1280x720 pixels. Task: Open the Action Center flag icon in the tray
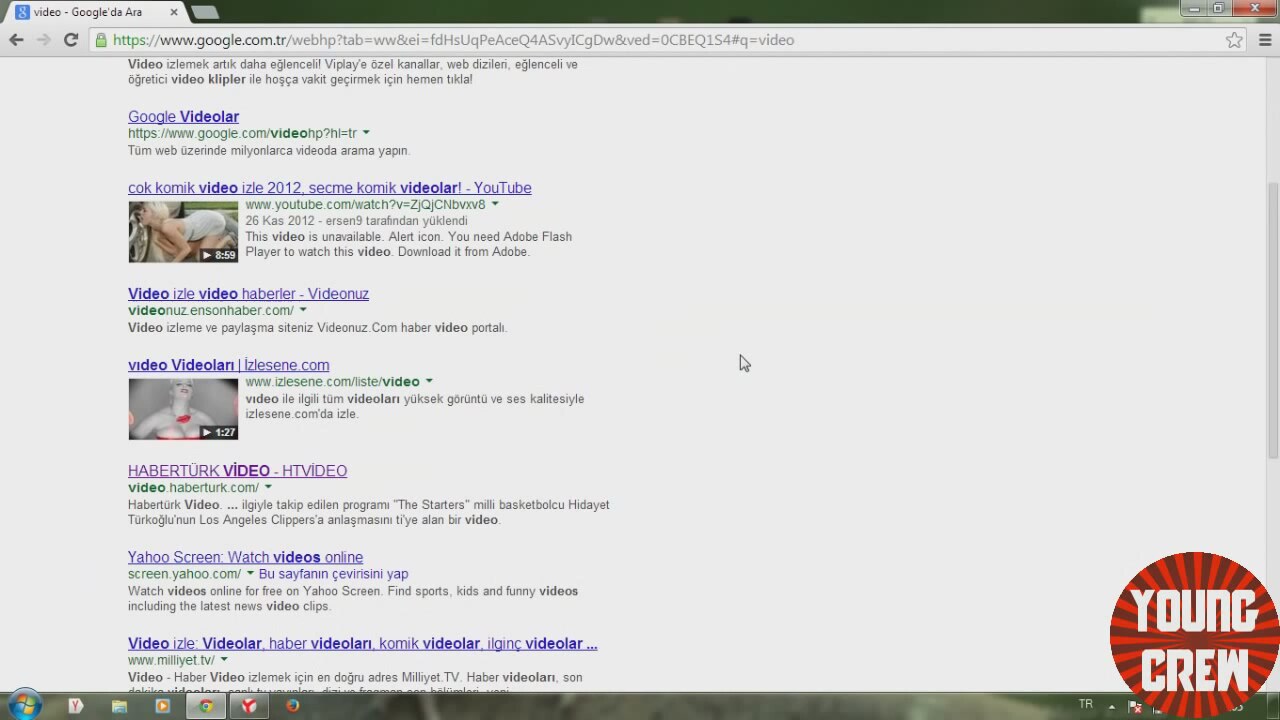coord(1135,706)
